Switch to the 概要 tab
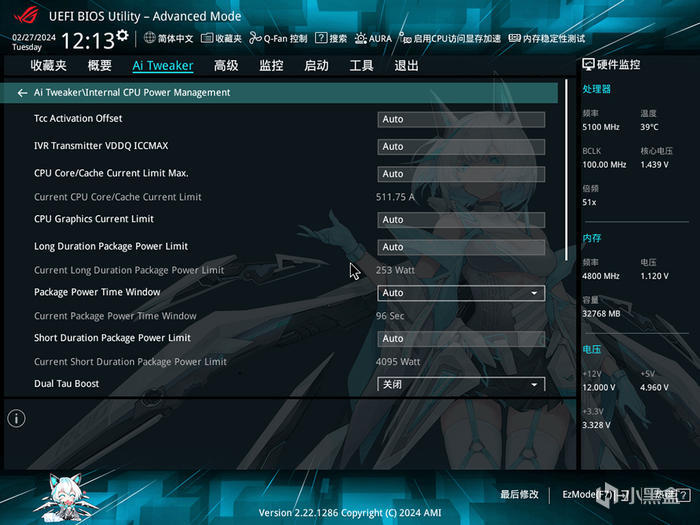This screenshot has height=525, width=700. 100,66
